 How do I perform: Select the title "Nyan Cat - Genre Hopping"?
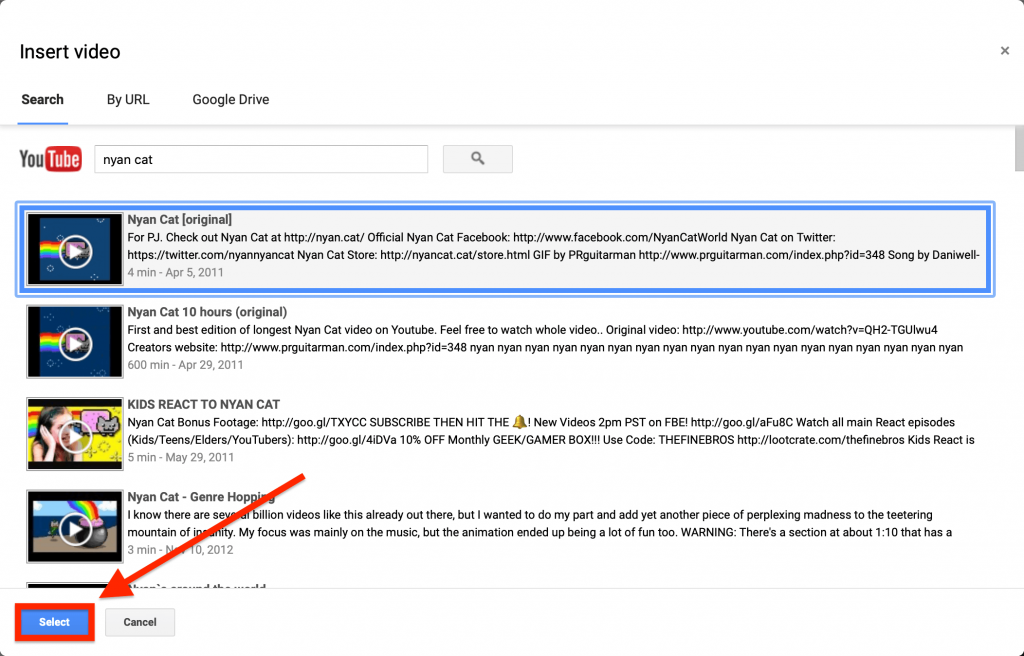pos(201,497)
